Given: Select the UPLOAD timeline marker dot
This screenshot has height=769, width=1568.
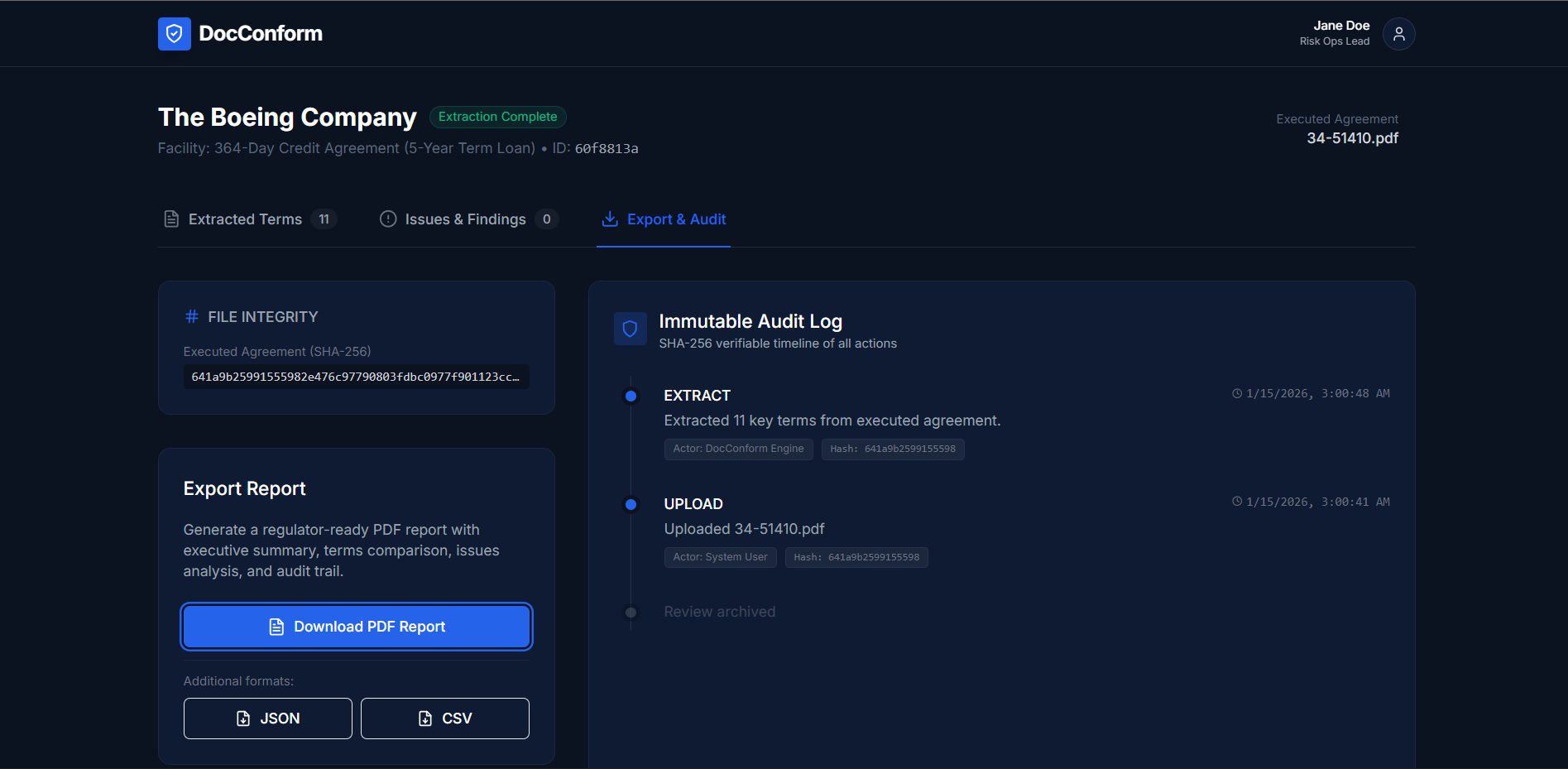Looking at the screenshot, I should click(631, 504).
